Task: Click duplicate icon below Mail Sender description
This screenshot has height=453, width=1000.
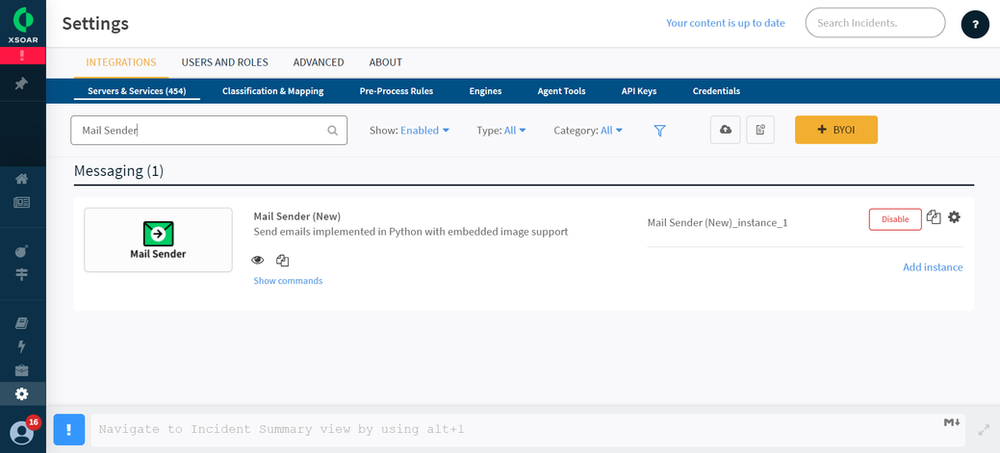Action: (283, 260)
